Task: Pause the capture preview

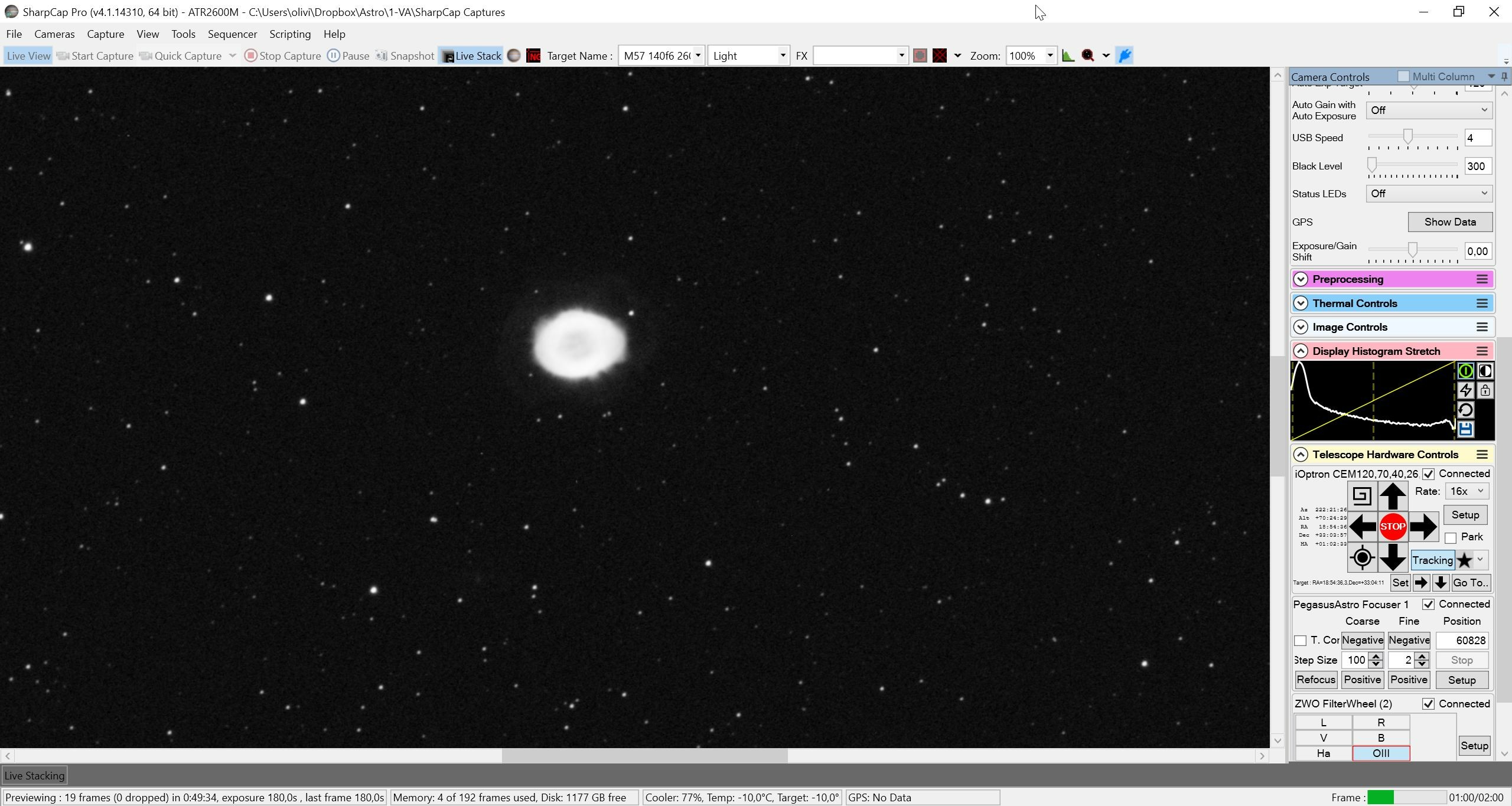Action: [x=348, y=56]
